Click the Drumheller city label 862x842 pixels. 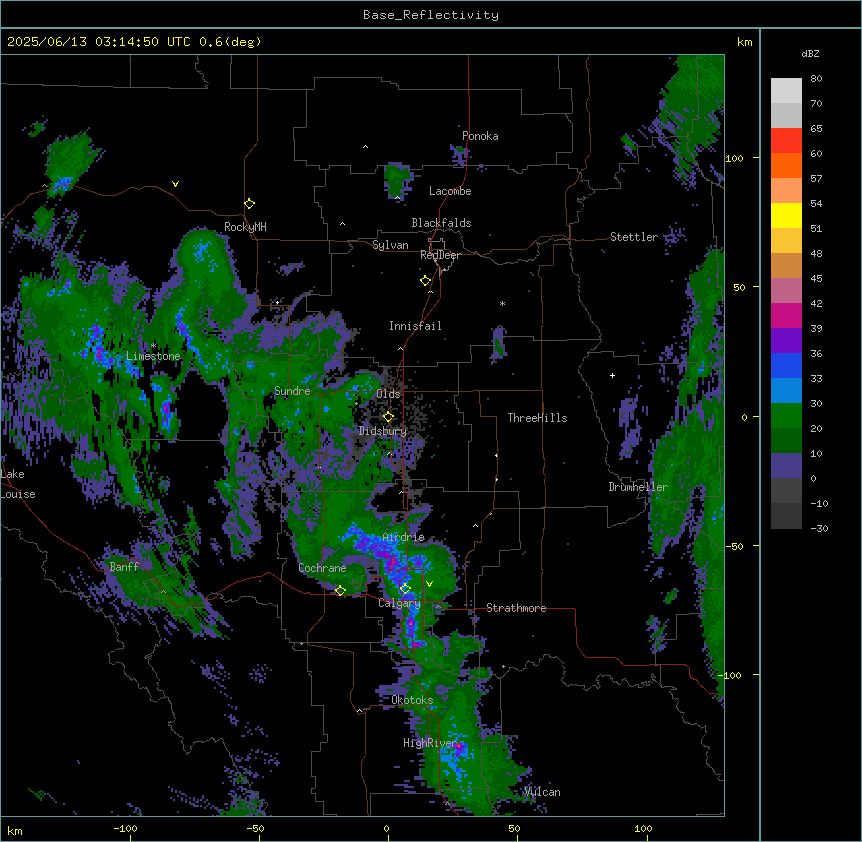pos(638,487)
